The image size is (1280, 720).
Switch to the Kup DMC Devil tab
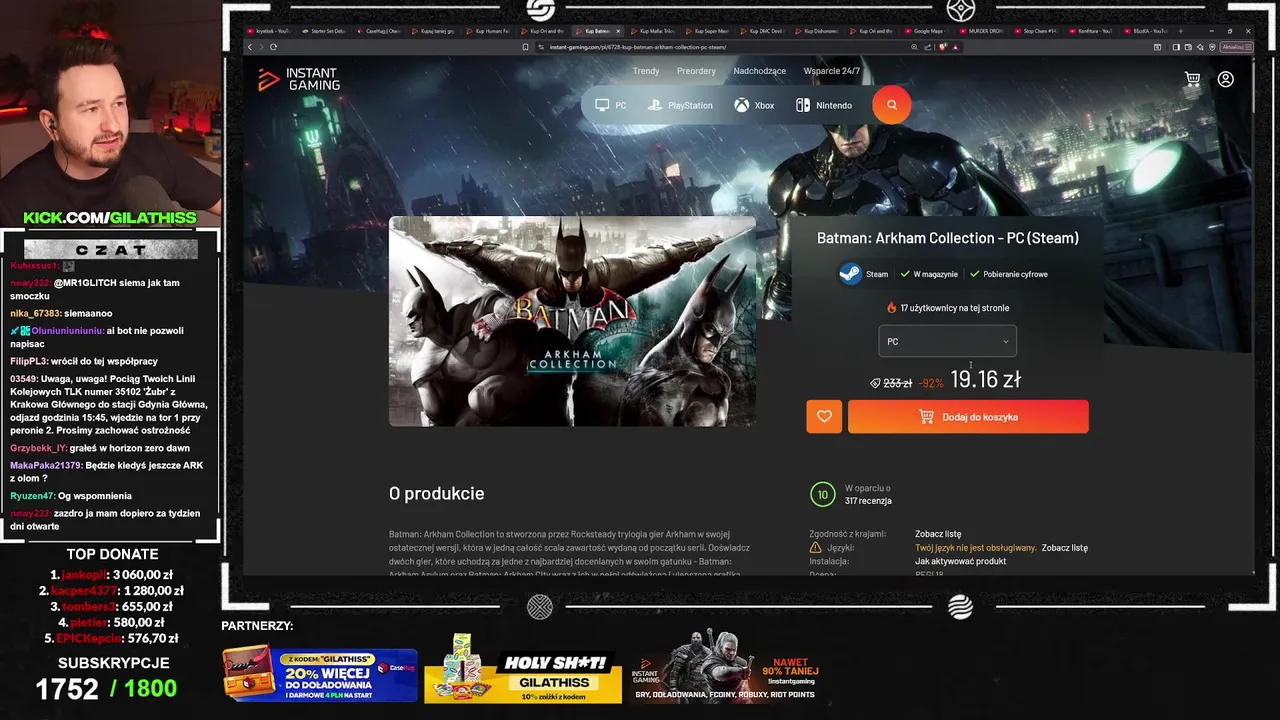click(x=765, y=31)
